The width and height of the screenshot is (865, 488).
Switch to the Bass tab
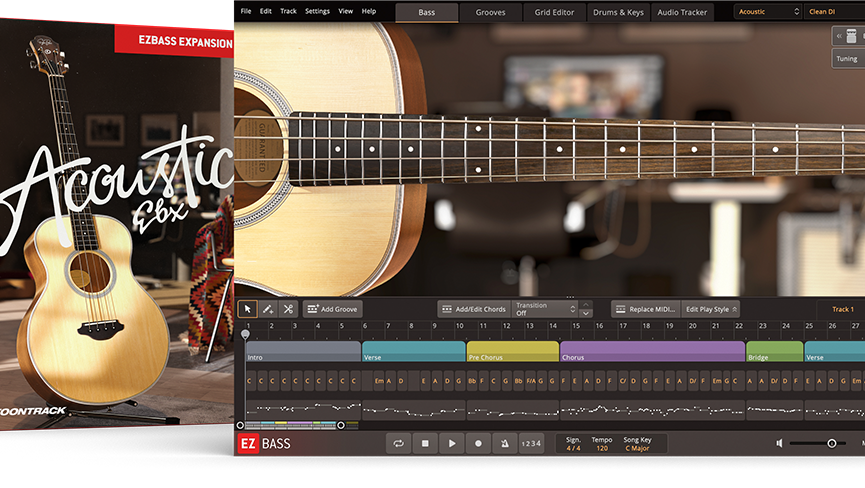coord(426,12)
